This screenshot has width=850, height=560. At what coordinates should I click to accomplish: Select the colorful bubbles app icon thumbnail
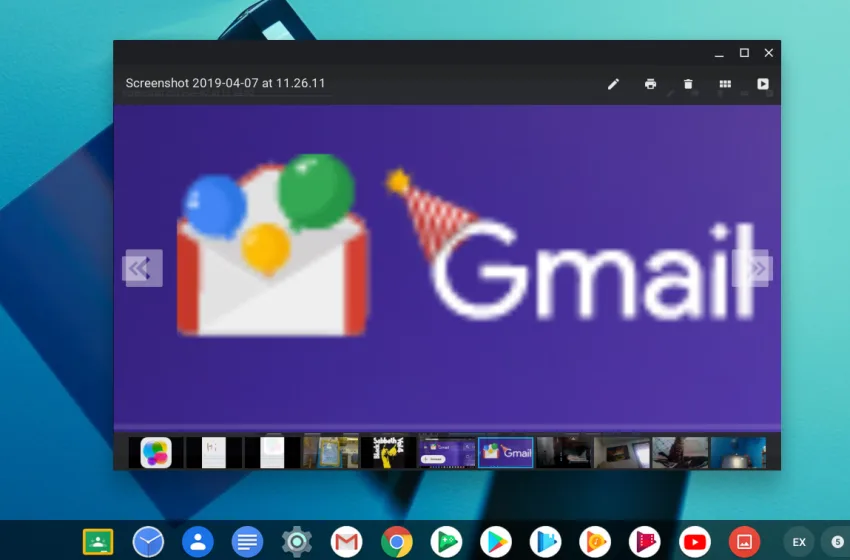click(x=156, y=452)
